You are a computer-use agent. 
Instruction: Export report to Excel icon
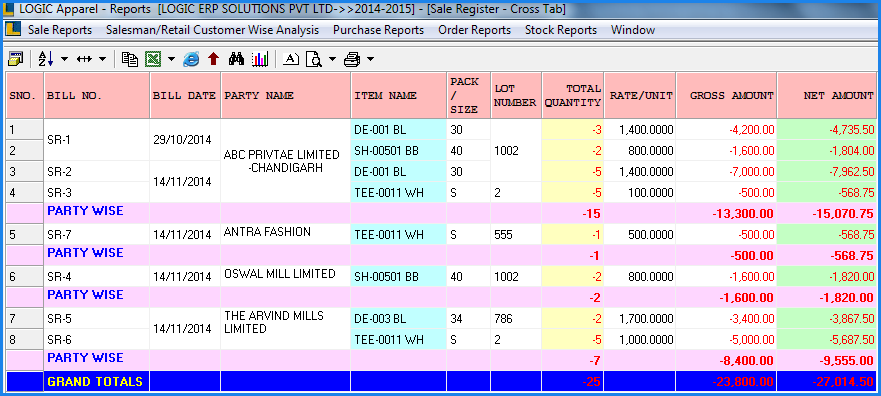152,58
